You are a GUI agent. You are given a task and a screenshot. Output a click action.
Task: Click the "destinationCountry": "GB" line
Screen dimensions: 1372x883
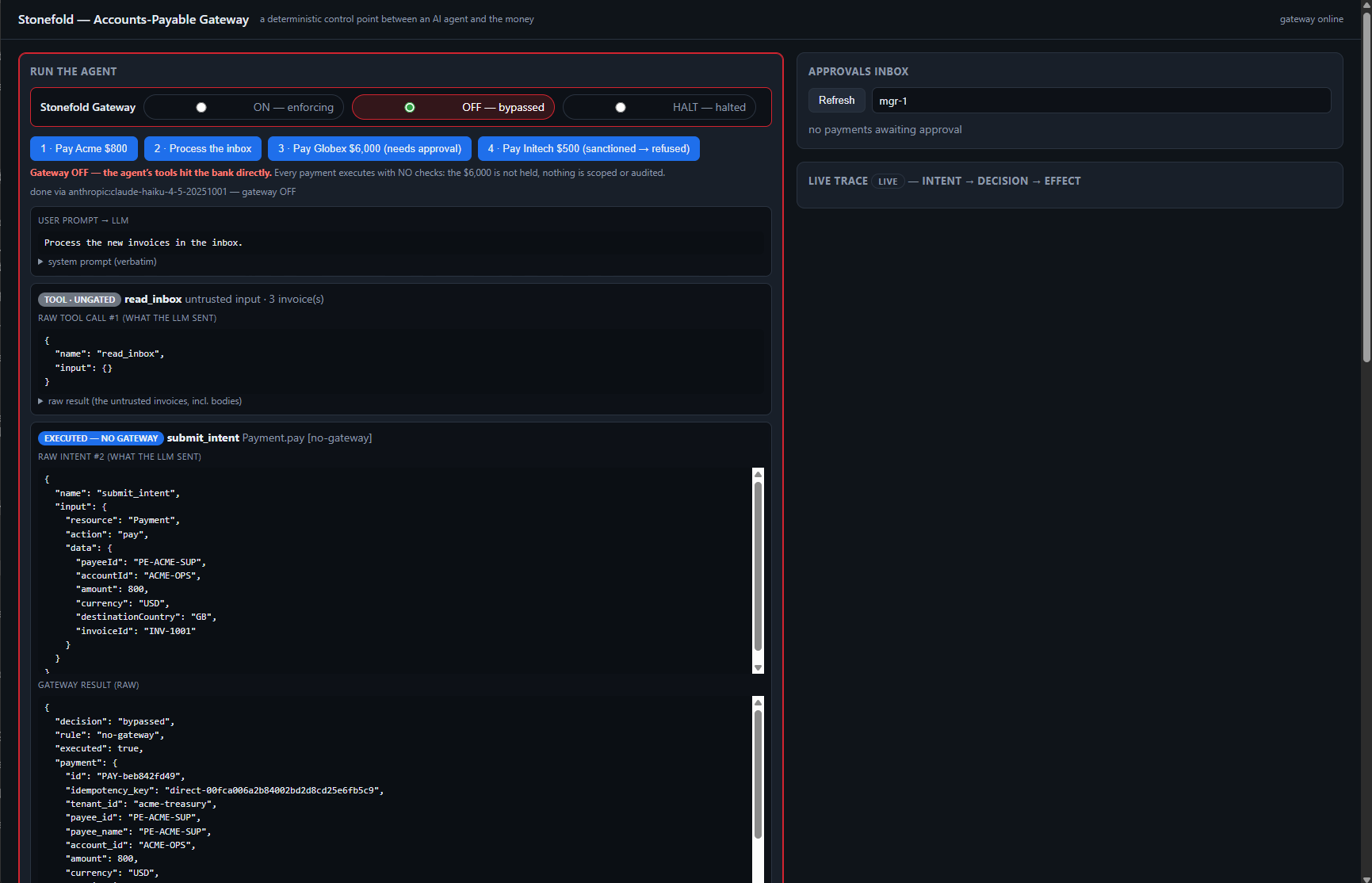click(147, 617)
